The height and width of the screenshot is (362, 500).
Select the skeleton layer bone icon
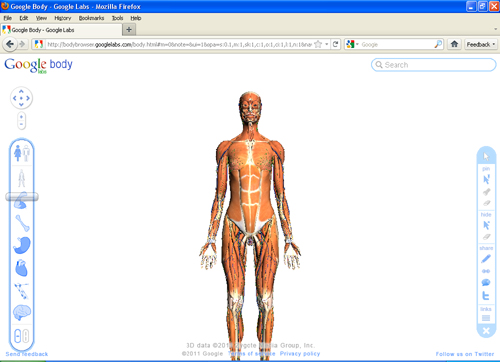point(23,223)
